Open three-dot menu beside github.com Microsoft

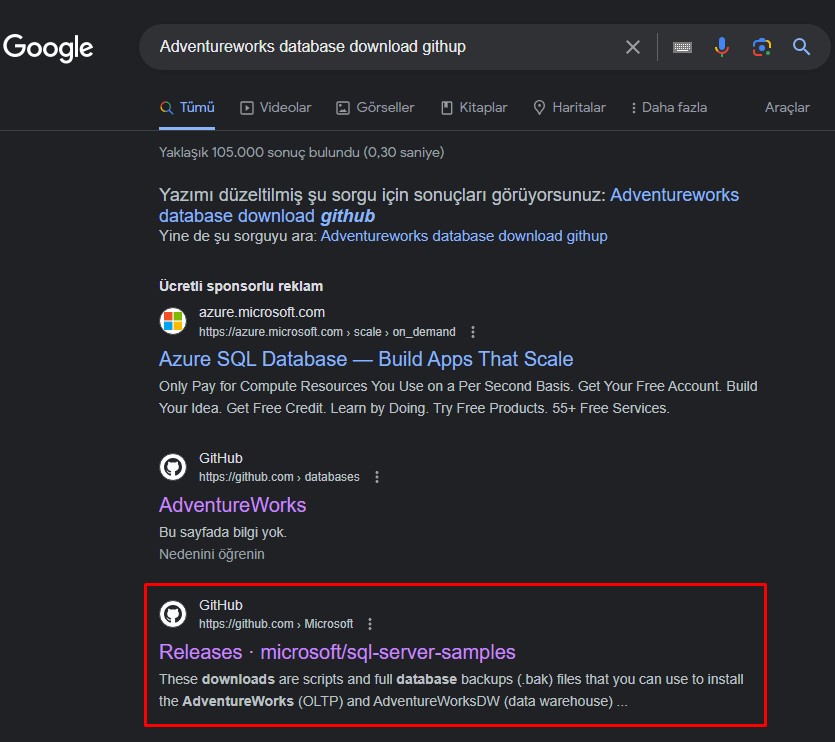(370, 624)
